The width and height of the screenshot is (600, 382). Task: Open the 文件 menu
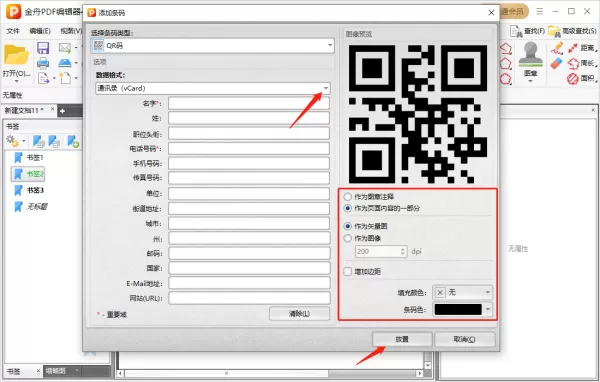click(x=13, y=31)
